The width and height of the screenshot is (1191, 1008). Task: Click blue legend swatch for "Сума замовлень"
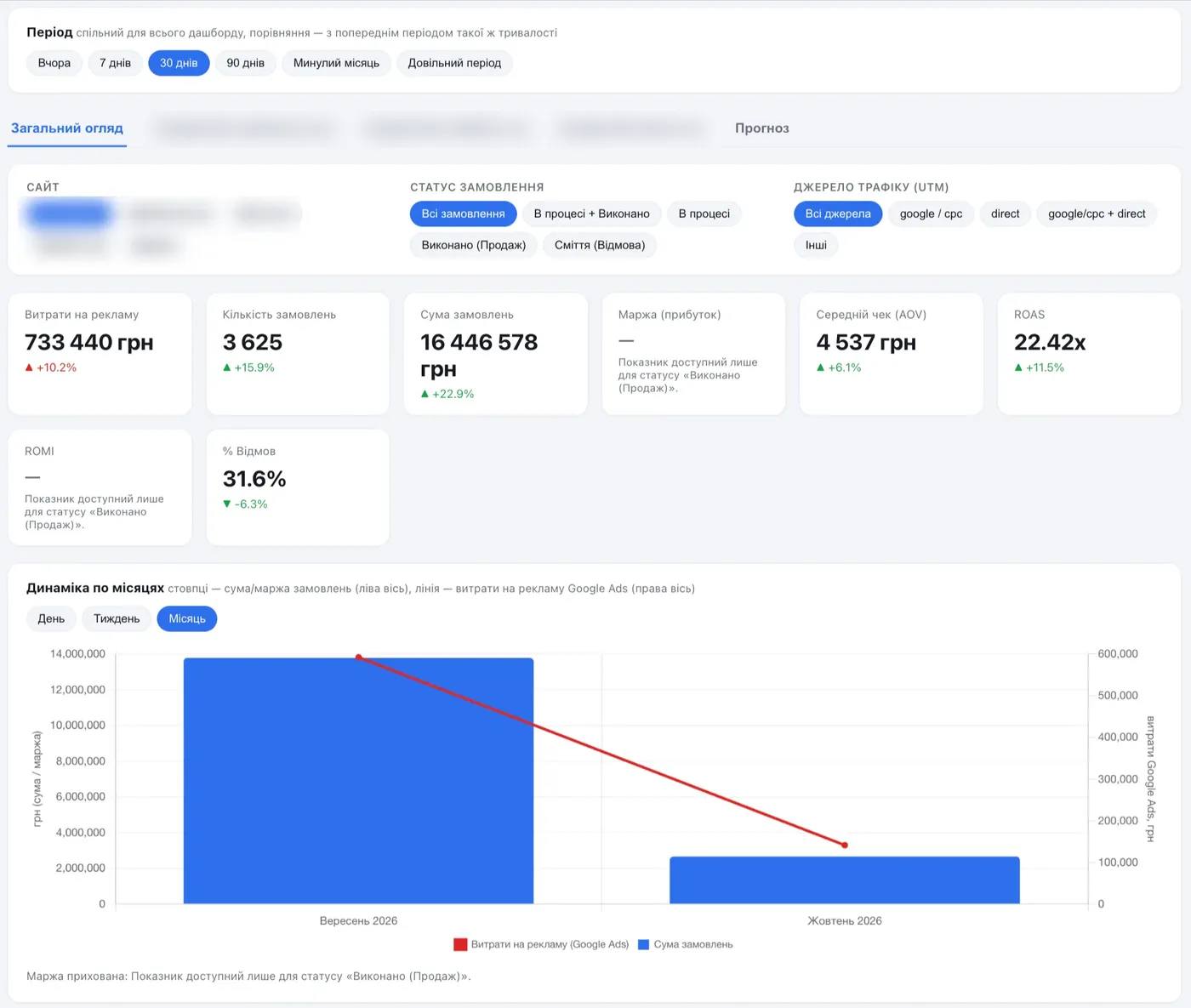644,944
